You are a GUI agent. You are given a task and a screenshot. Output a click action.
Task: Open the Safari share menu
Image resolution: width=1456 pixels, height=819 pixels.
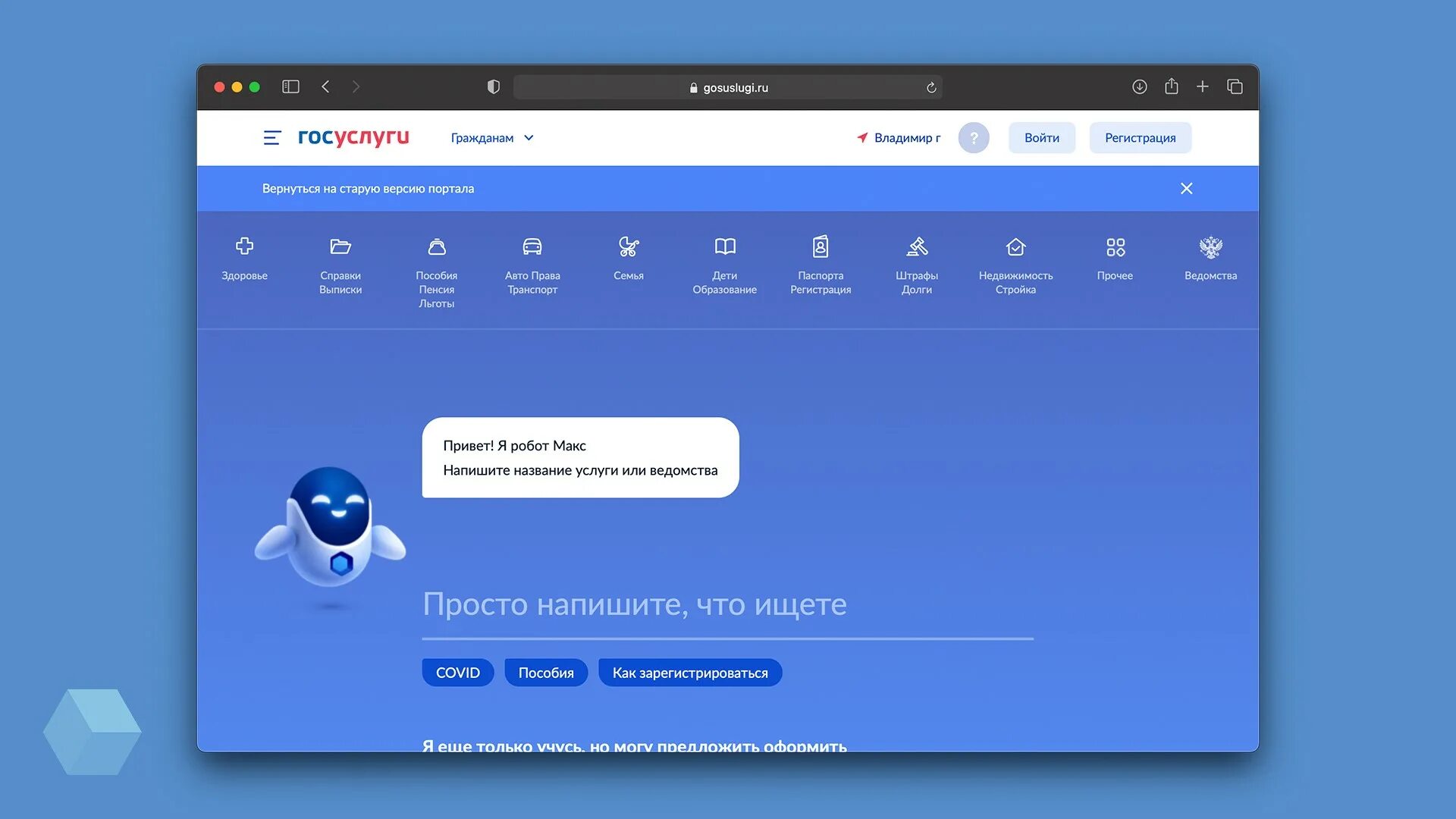(x=1172, y=86)
